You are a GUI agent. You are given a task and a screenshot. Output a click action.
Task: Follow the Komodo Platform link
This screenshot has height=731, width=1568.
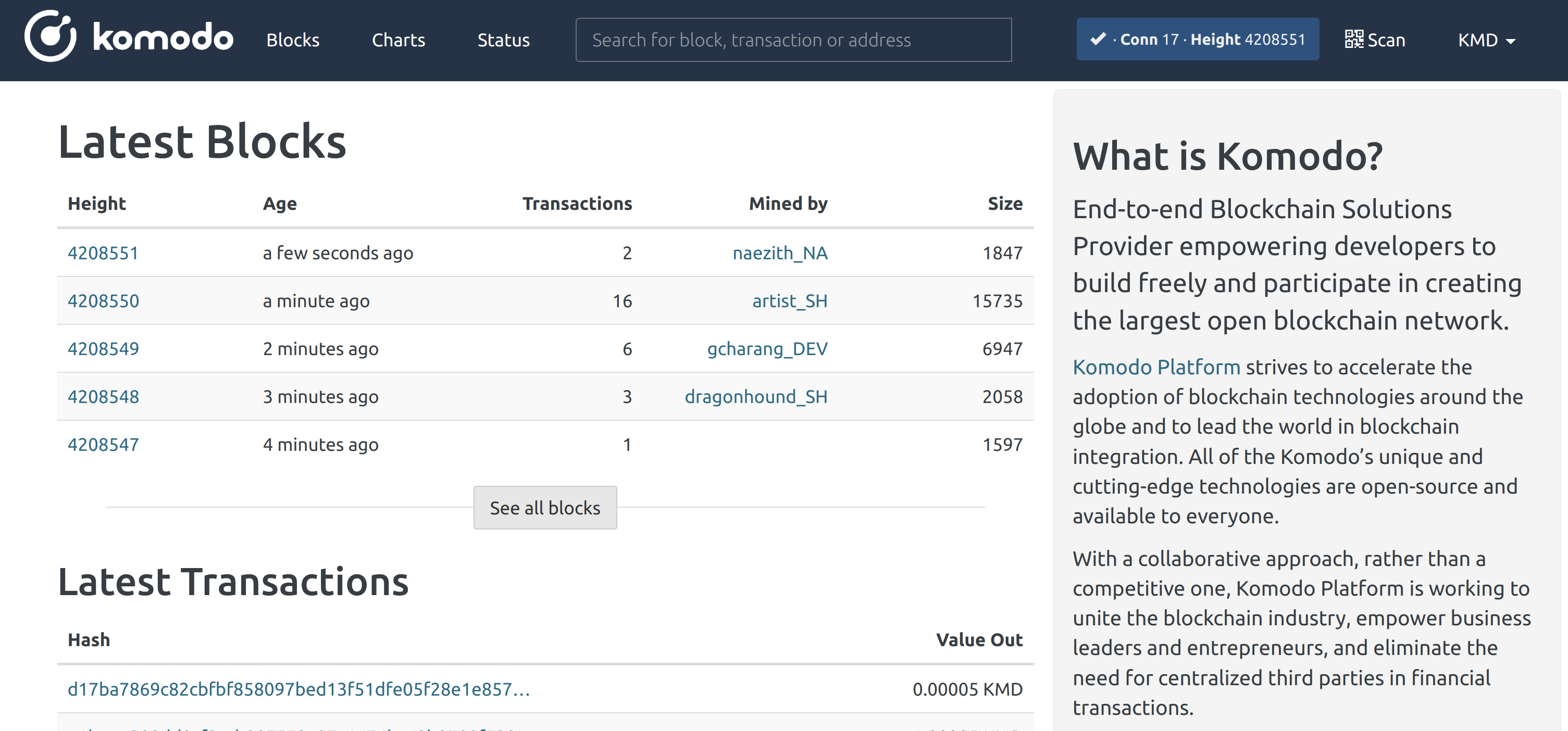1156,368
